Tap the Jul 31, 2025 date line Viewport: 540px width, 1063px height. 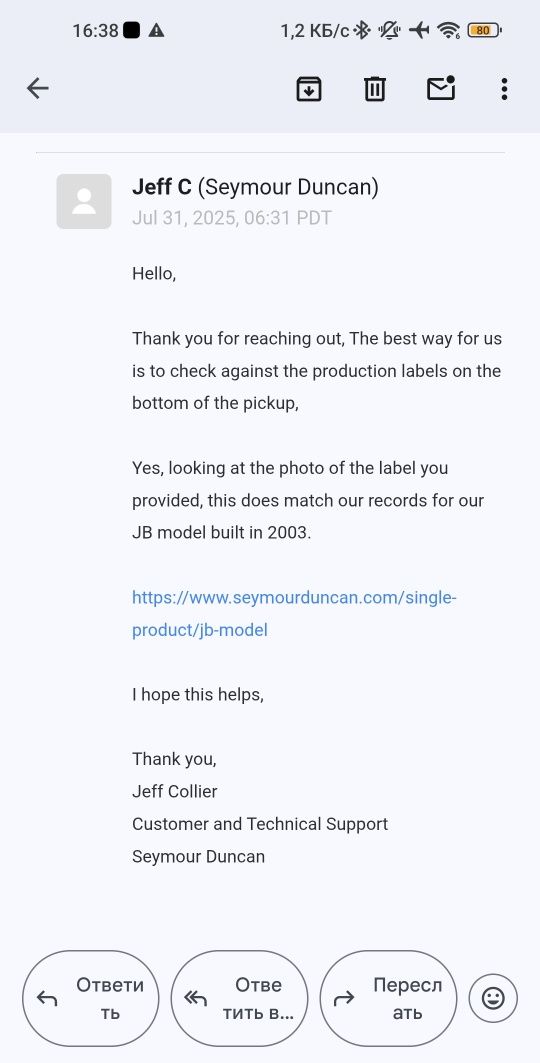coord(232,218)
